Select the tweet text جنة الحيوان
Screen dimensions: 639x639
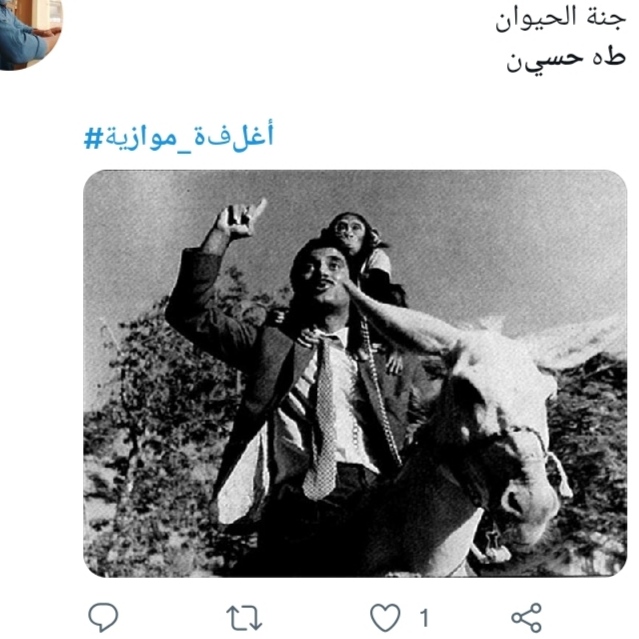(x=560, y=19)
